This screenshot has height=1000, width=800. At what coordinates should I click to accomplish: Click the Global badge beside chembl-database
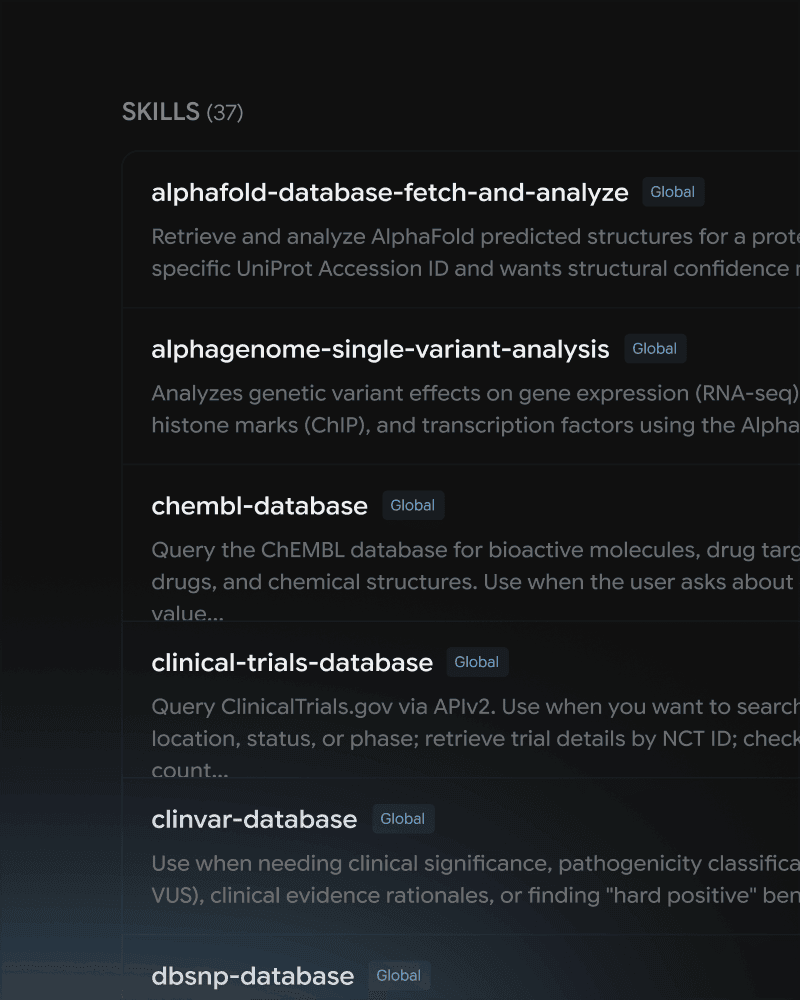click(x=413, y=506)
